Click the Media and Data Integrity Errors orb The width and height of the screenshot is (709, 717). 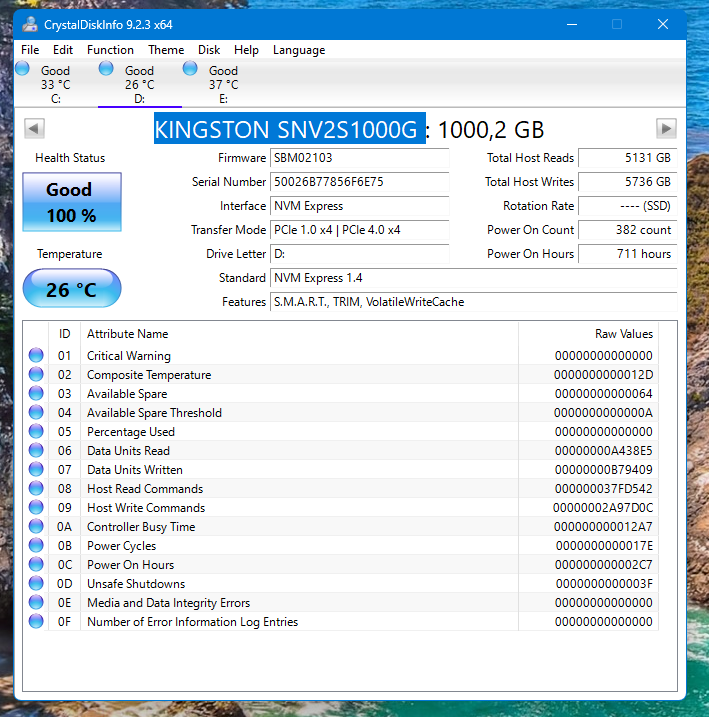[36, 602]
